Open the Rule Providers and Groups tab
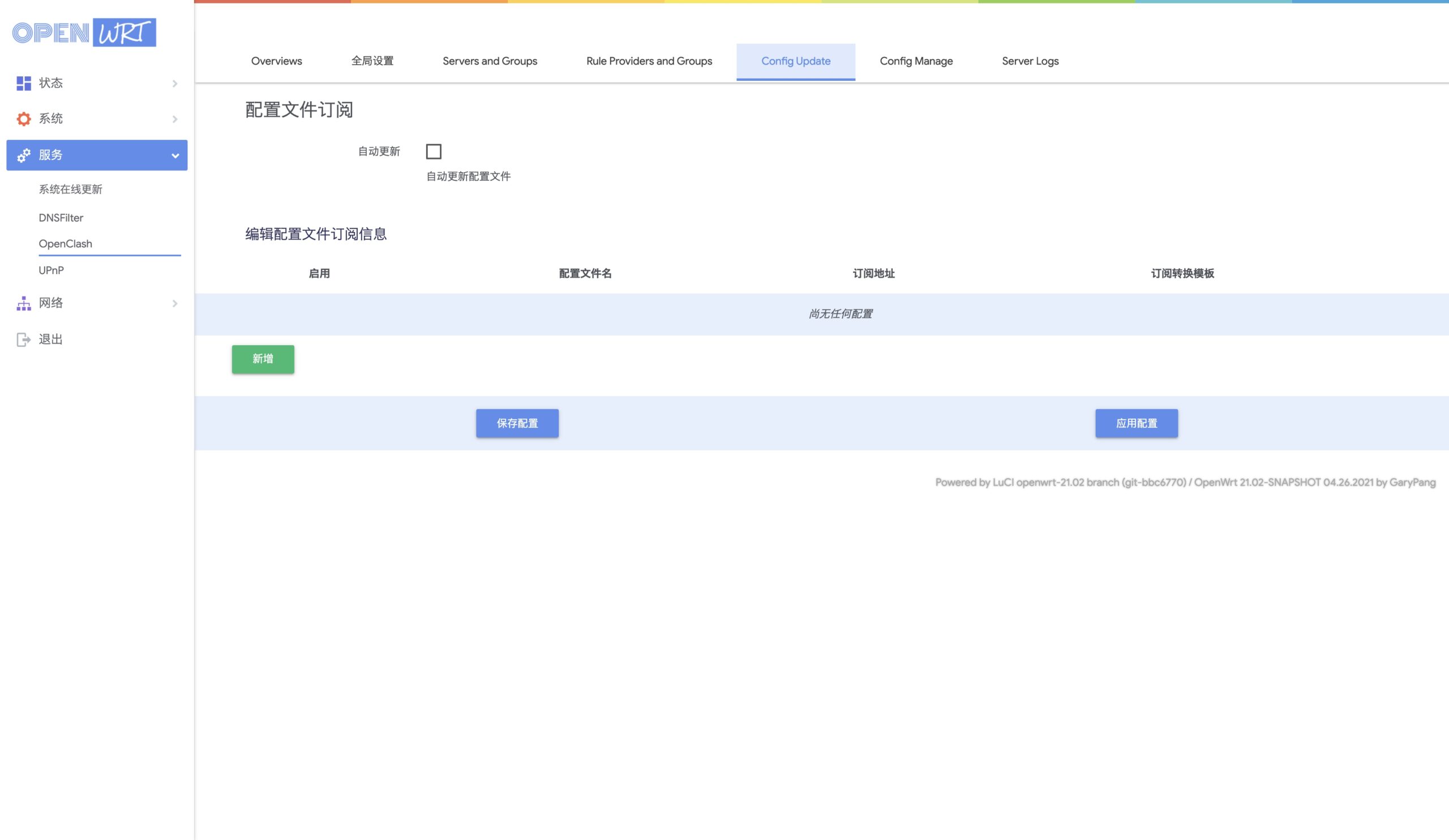Viewport: 1449px width, 840px height. pyautogui.click(x=649, y=61)
